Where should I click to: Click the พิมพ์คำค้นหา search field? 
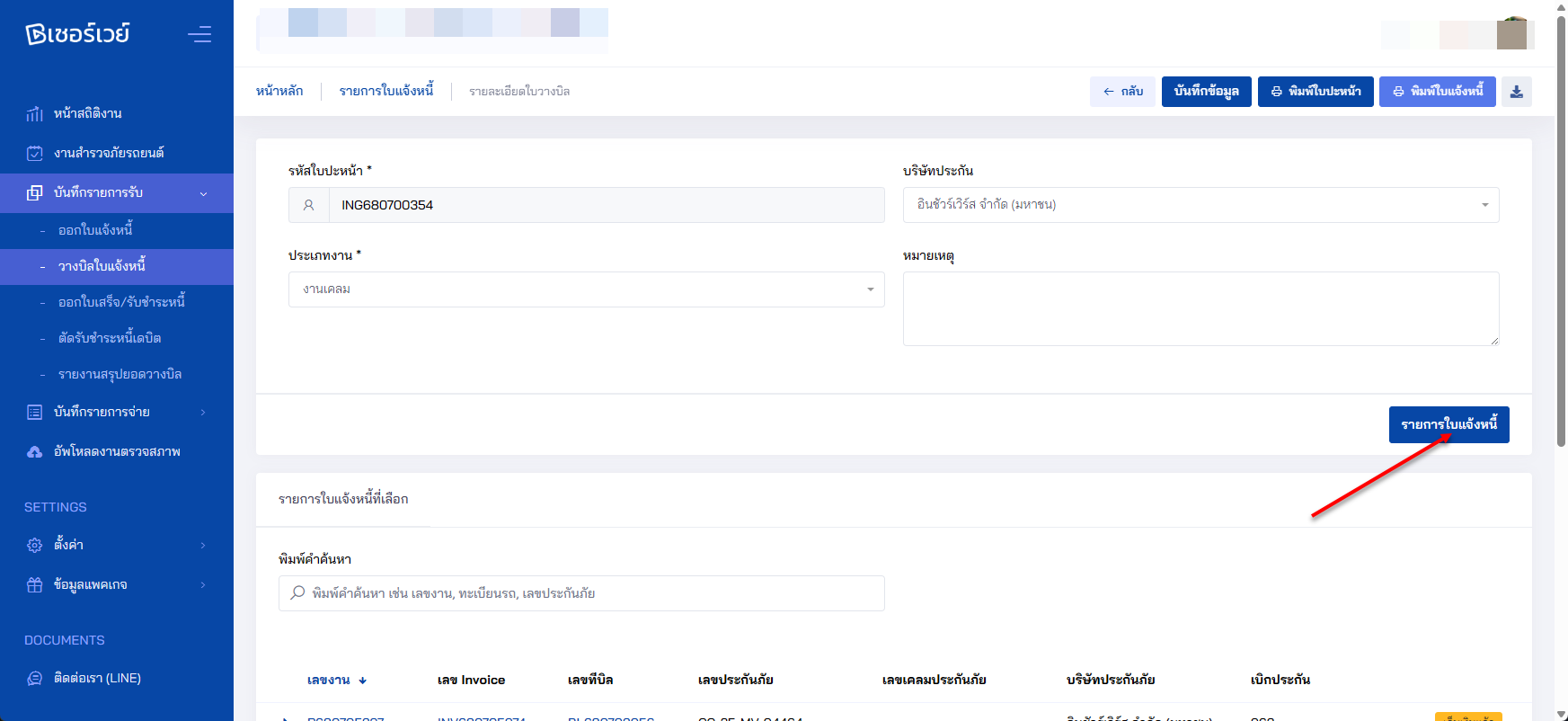(x=581, y=593)
